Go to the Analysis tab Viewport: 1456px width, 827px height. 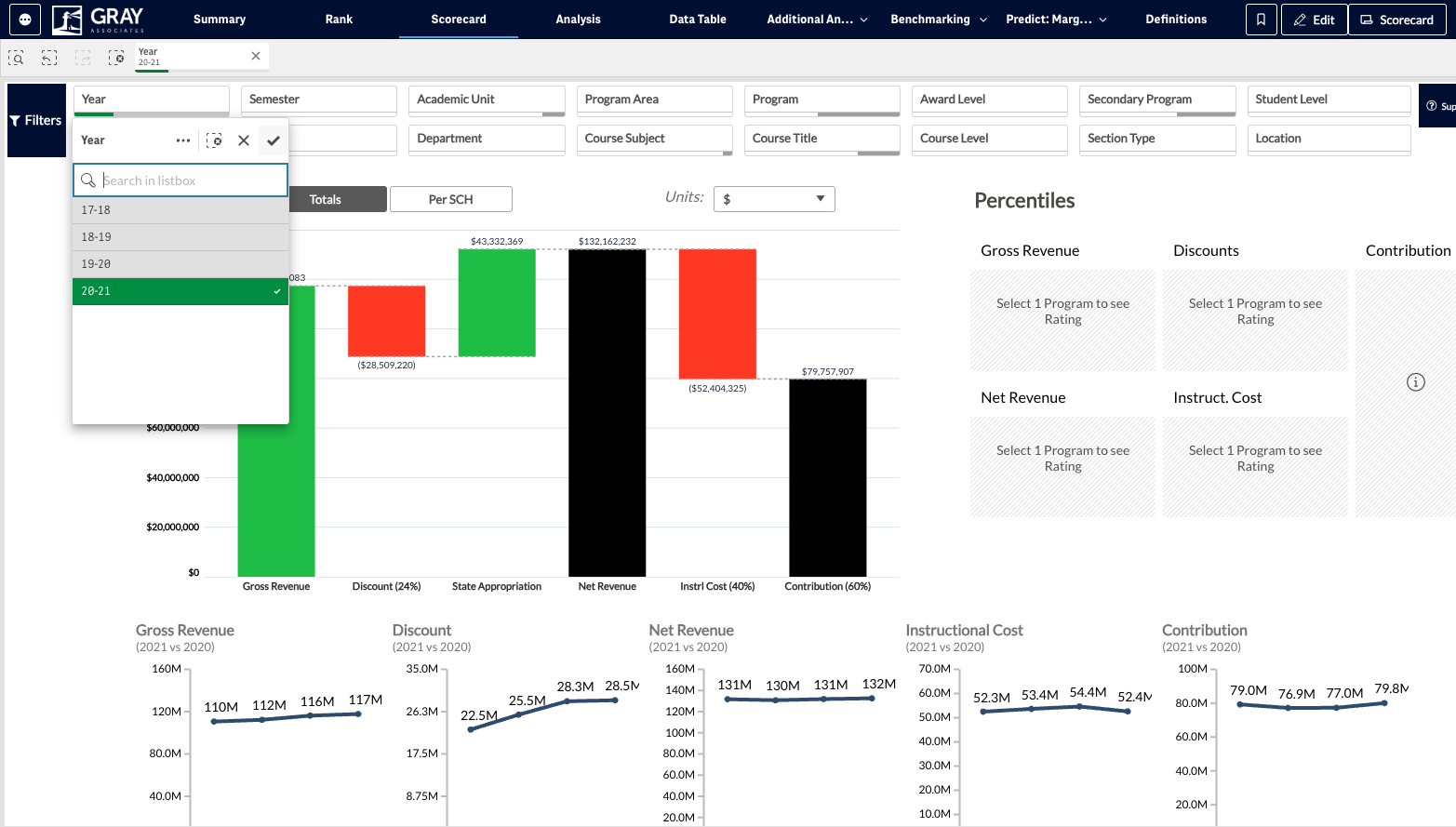point(579,20)
